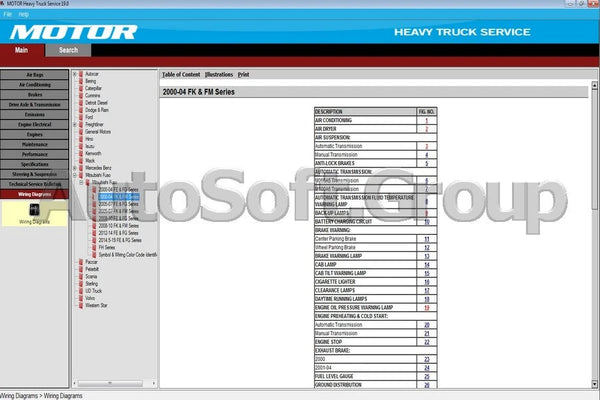The height and width of the screenshot is (400, 600).
Task: Select the Engine Electrical category button
Action: (35, 124)
